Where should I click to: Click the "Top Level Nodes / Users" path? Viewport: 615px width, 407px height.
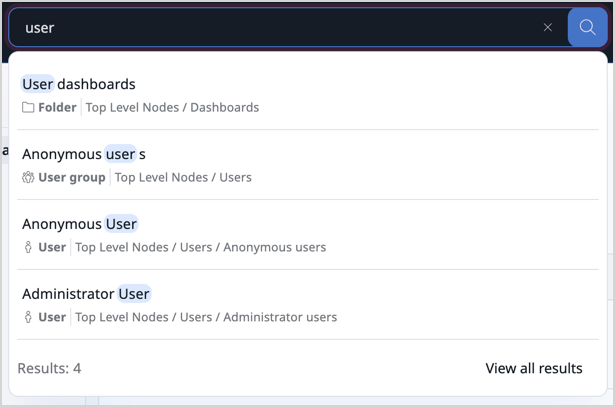click(183, 177)
